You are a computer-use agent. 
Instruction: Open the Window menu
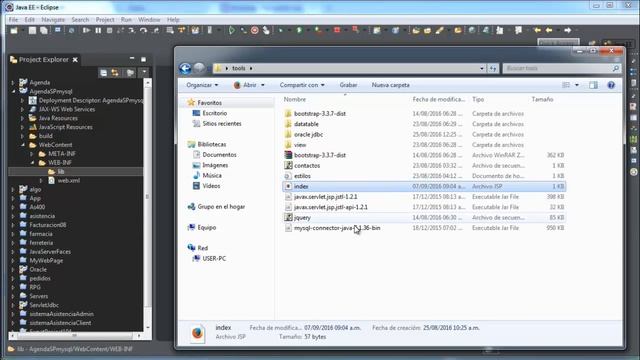click(149, 20)
